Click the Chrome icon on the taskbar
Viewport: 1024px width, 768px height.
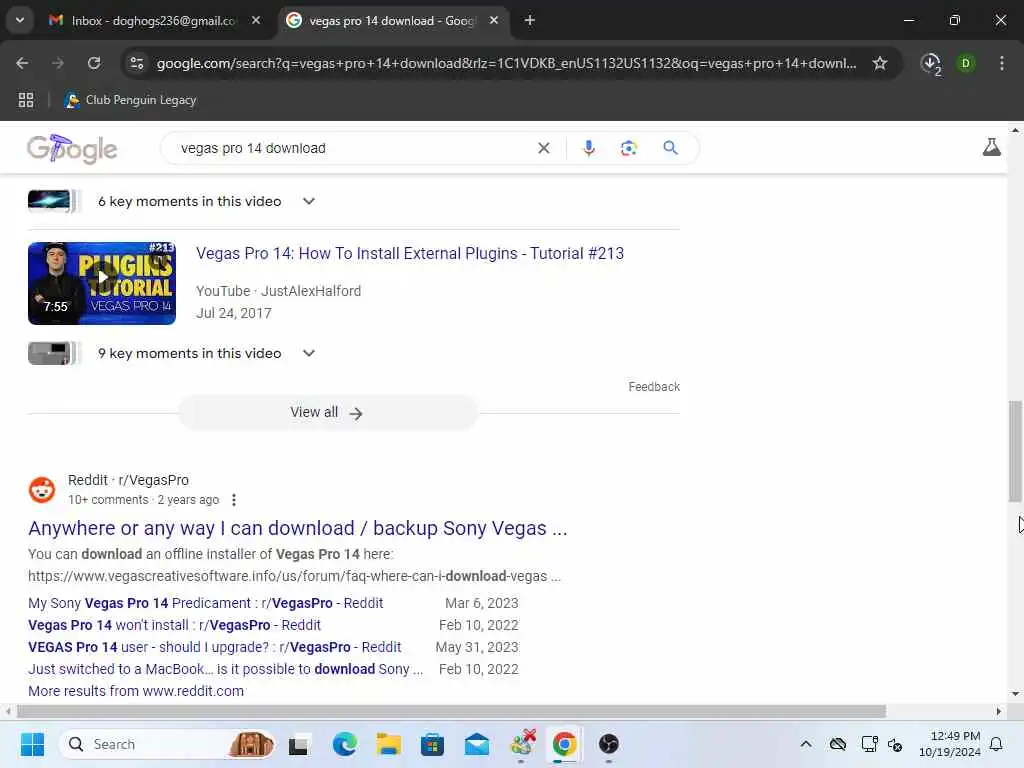tap(565, 744)
